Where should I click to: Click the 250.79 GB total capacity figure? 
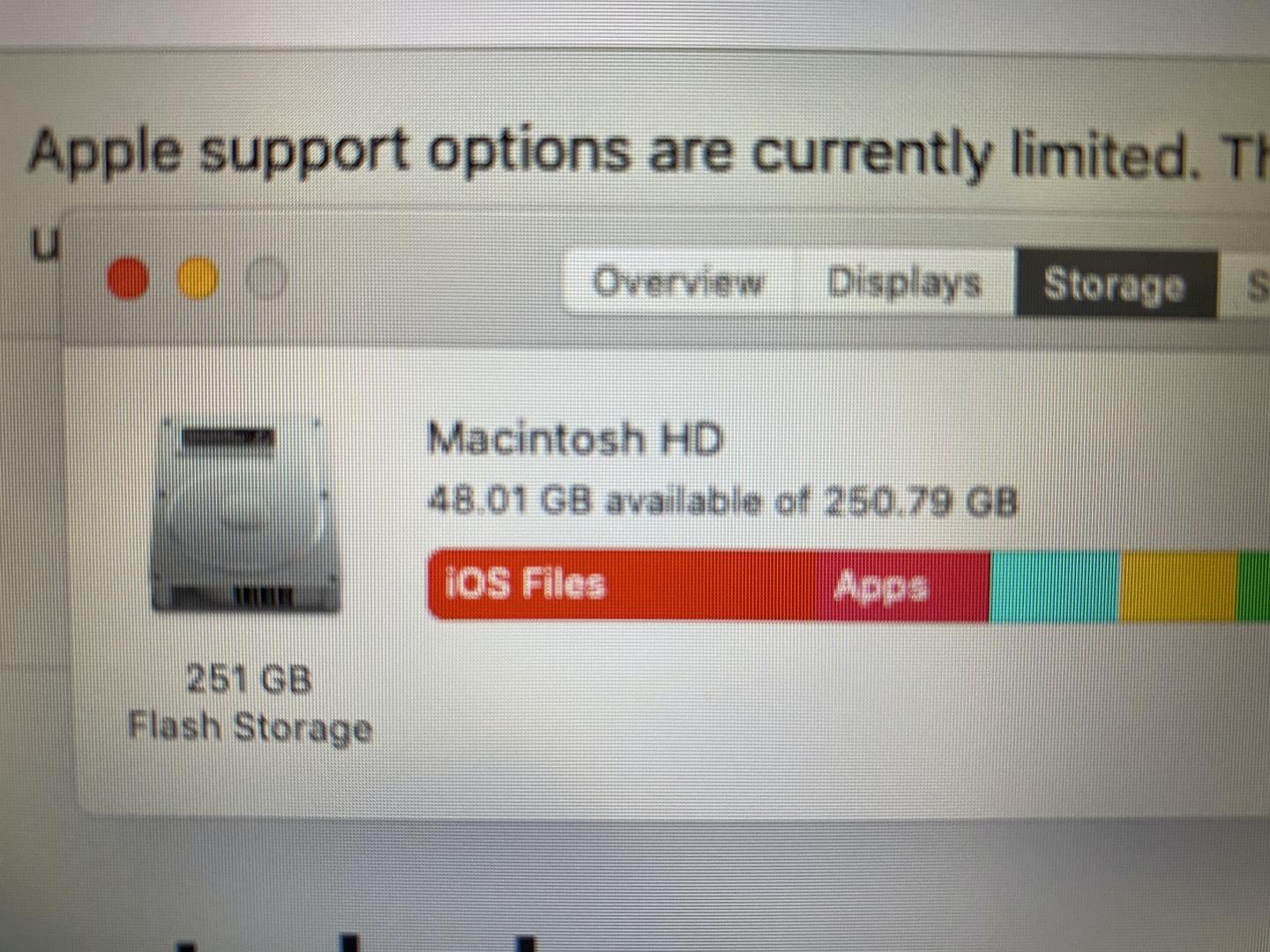pyautogui.click(x=921, y=502)
